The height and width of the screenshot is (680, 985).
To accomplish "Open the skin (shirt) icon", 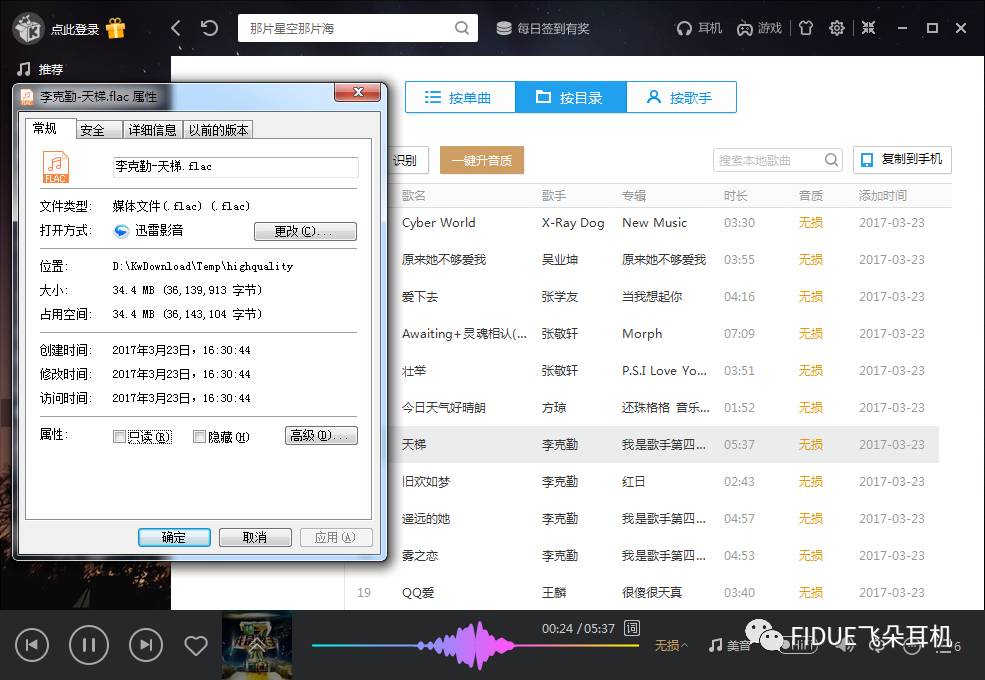I will (x=806, y=28).
